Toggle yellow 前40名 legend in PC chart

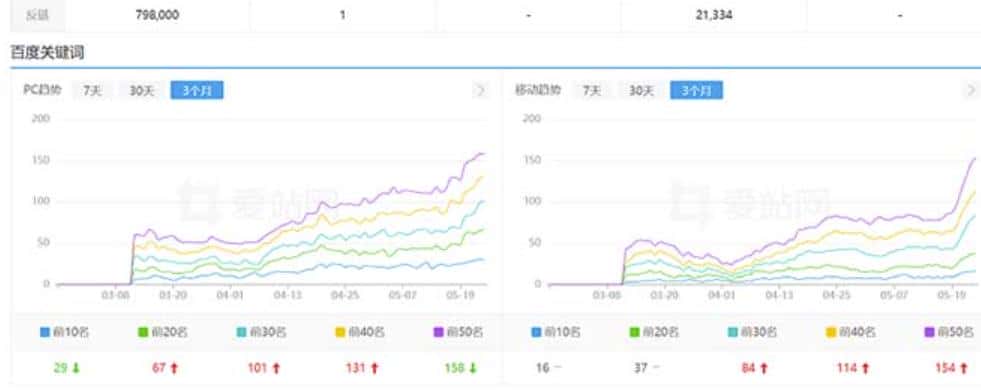359,332
